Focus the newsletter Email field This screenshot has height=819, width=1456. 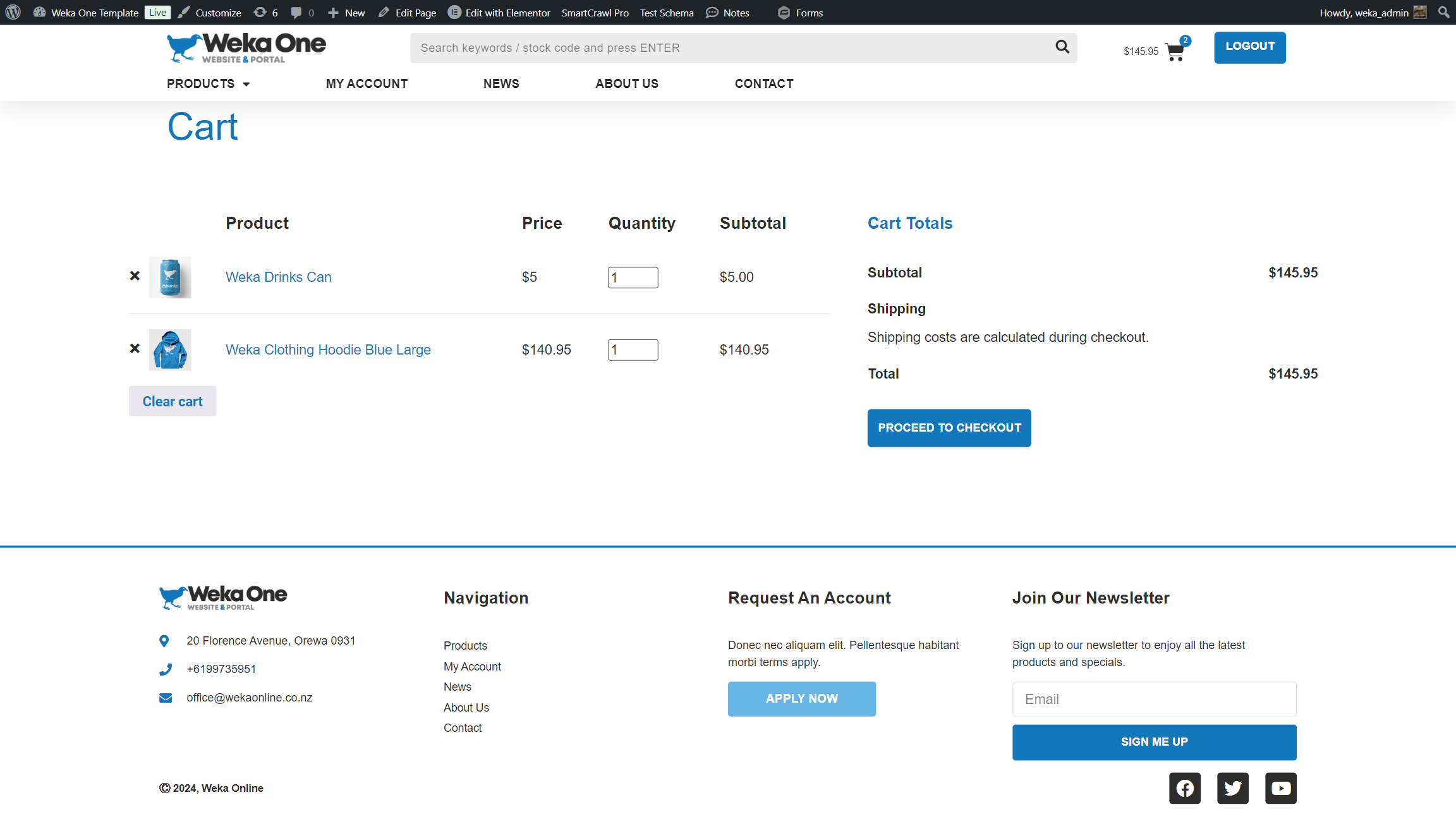coord(1155,699)
